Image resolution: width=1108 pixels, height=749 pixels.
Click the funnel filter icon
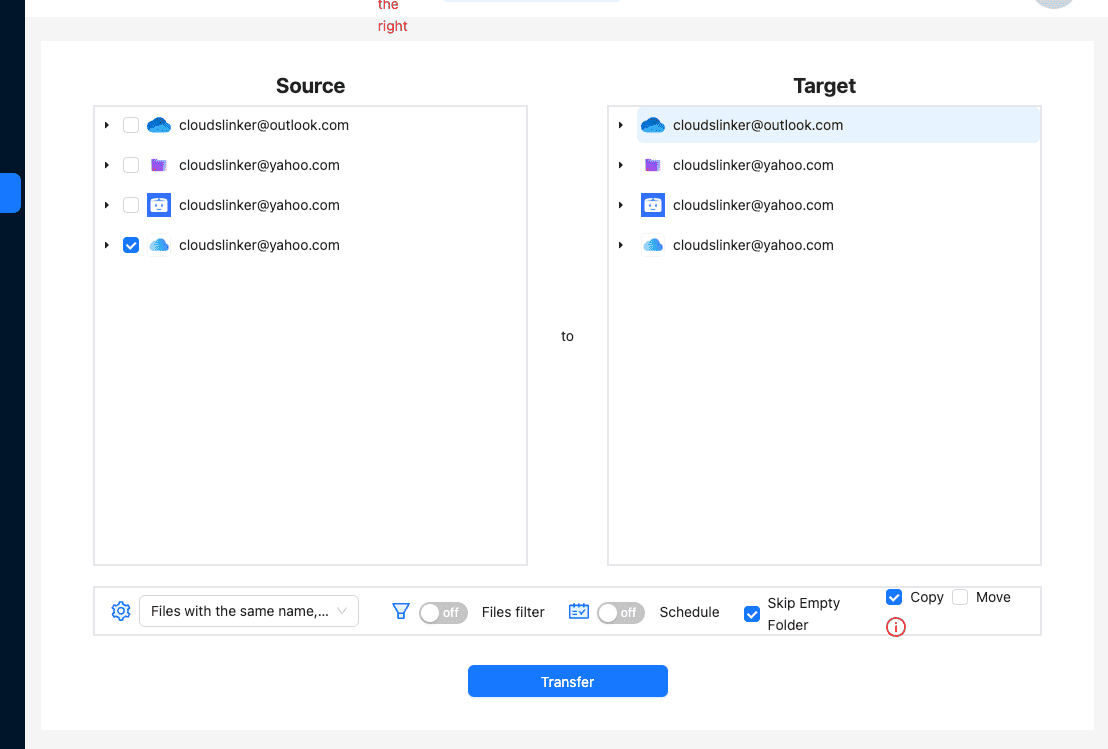click(x=401, y=611)
